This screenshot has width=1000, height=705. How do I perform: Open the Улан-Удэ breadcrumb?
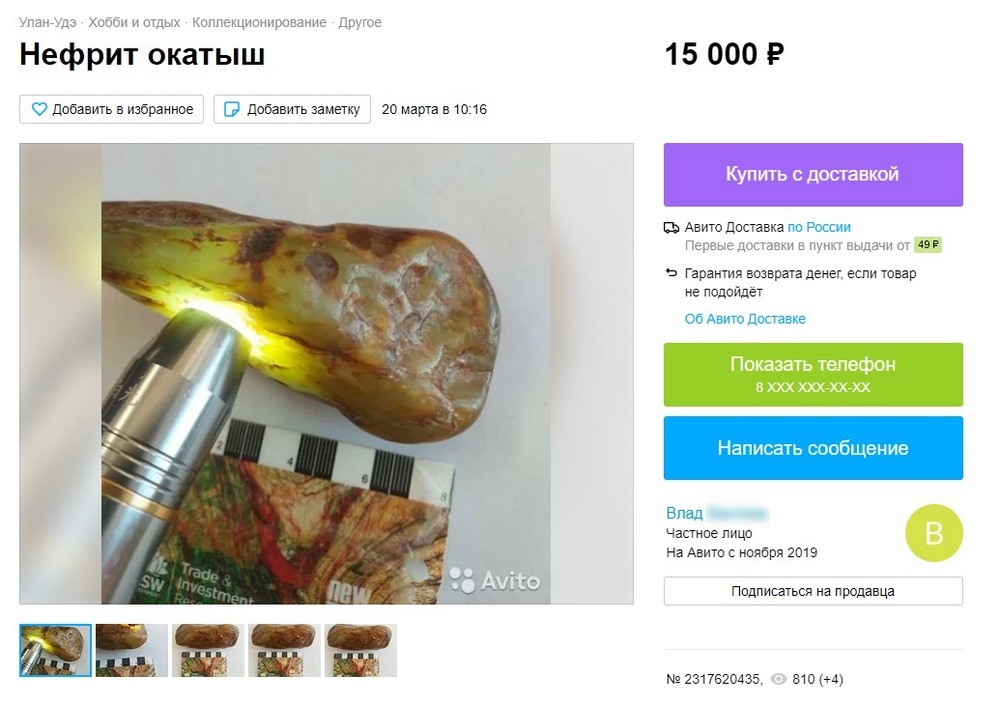click(47, 22)
